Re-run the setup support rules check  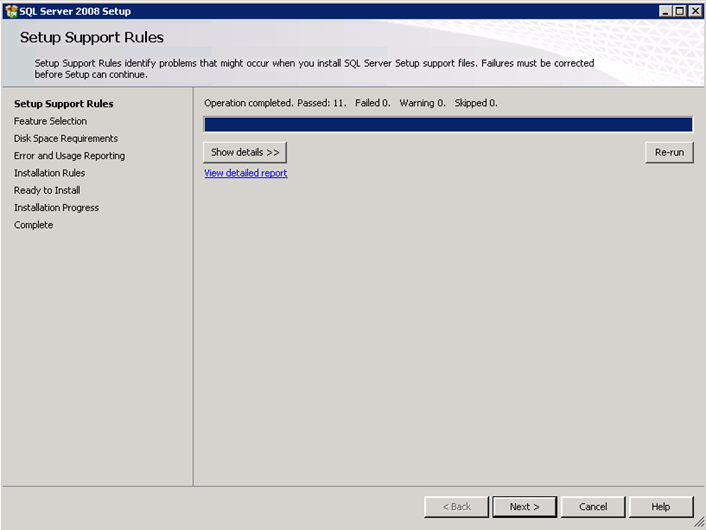pyautogui.click(x=669, y=152)
